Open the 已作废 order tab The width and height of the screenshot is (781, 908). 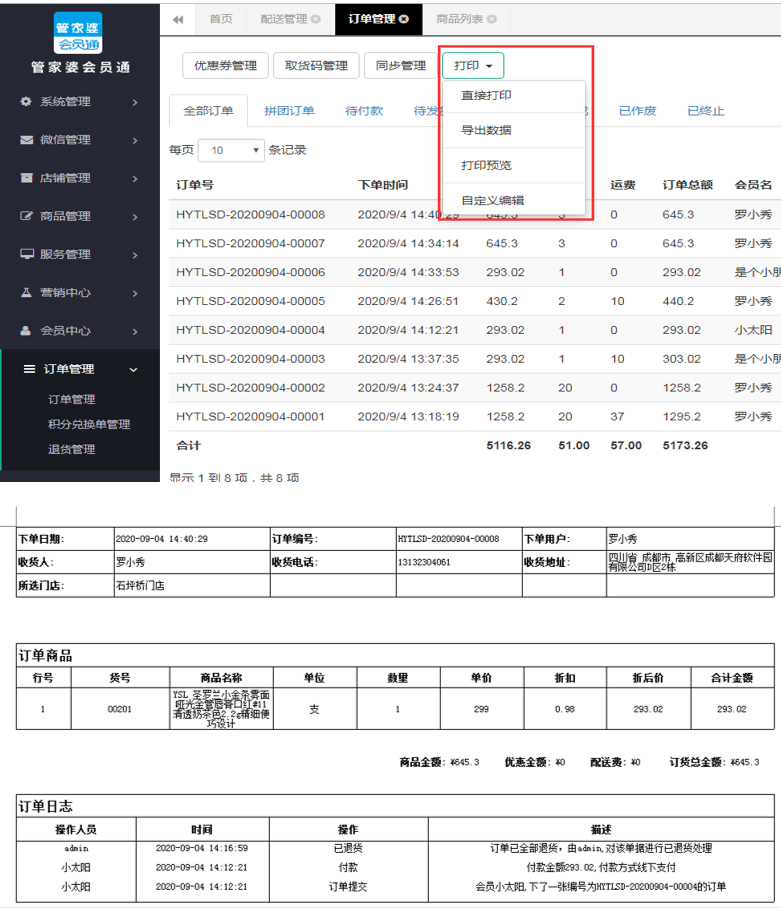tap(637, 111)
